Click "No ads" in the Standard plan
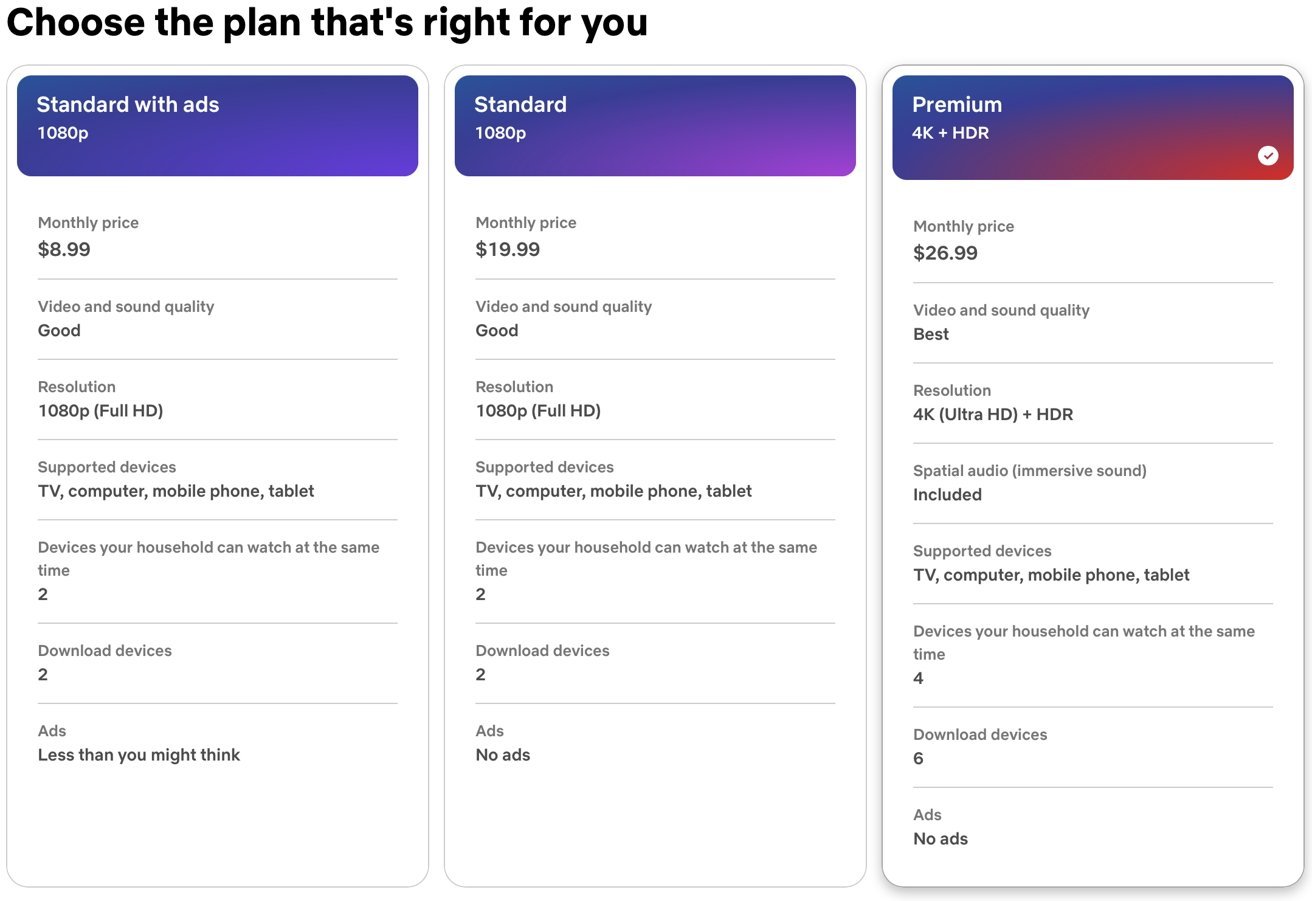Image resolution: width=1312 pixels, height=901 pixels. [x=503, y=755]
